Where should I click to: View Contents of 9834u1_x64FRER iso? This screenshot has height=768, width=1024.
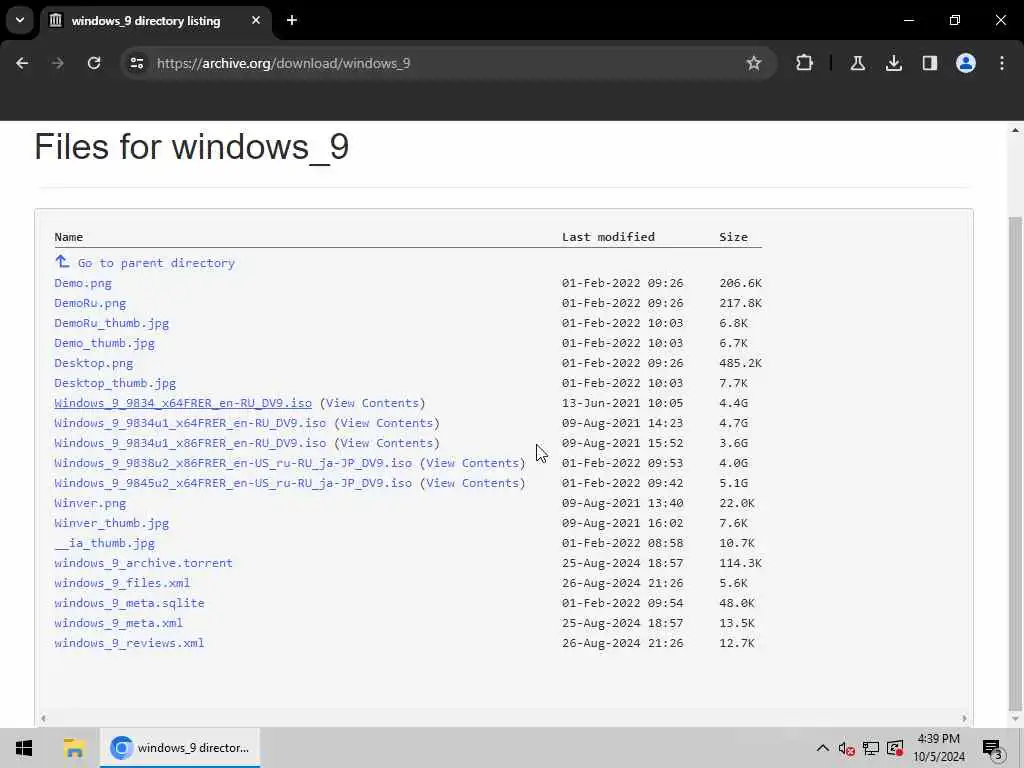point(387,423)
